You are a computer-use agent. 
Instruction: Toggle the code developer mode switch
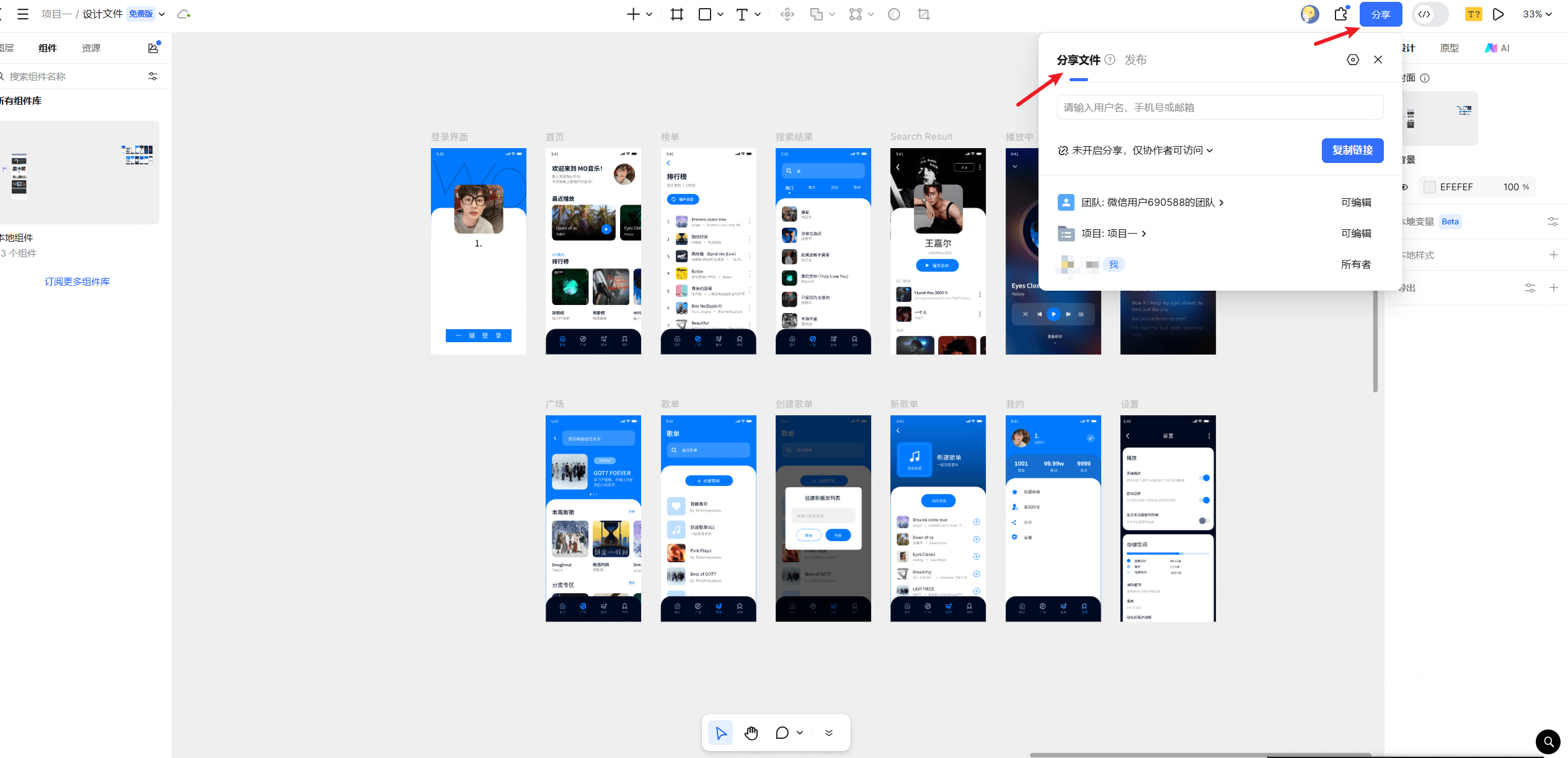(1429, 14)
